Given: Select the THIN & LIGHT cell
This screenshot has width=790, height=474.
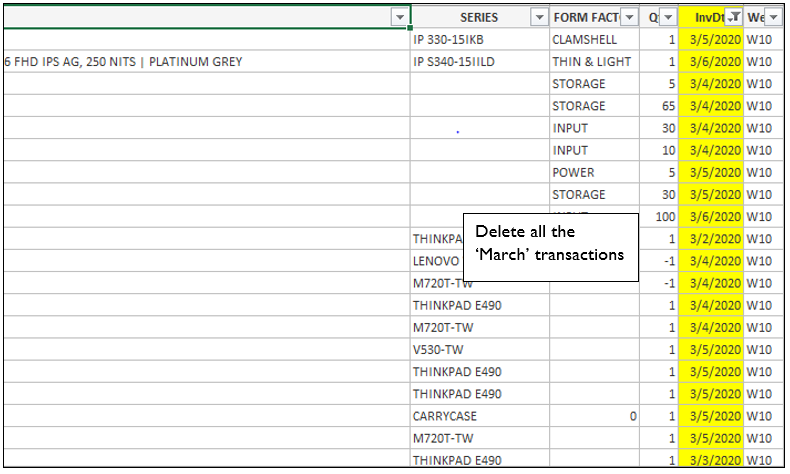Looking at the screenshot, I should pyautogui.click(x=594, y=62).
